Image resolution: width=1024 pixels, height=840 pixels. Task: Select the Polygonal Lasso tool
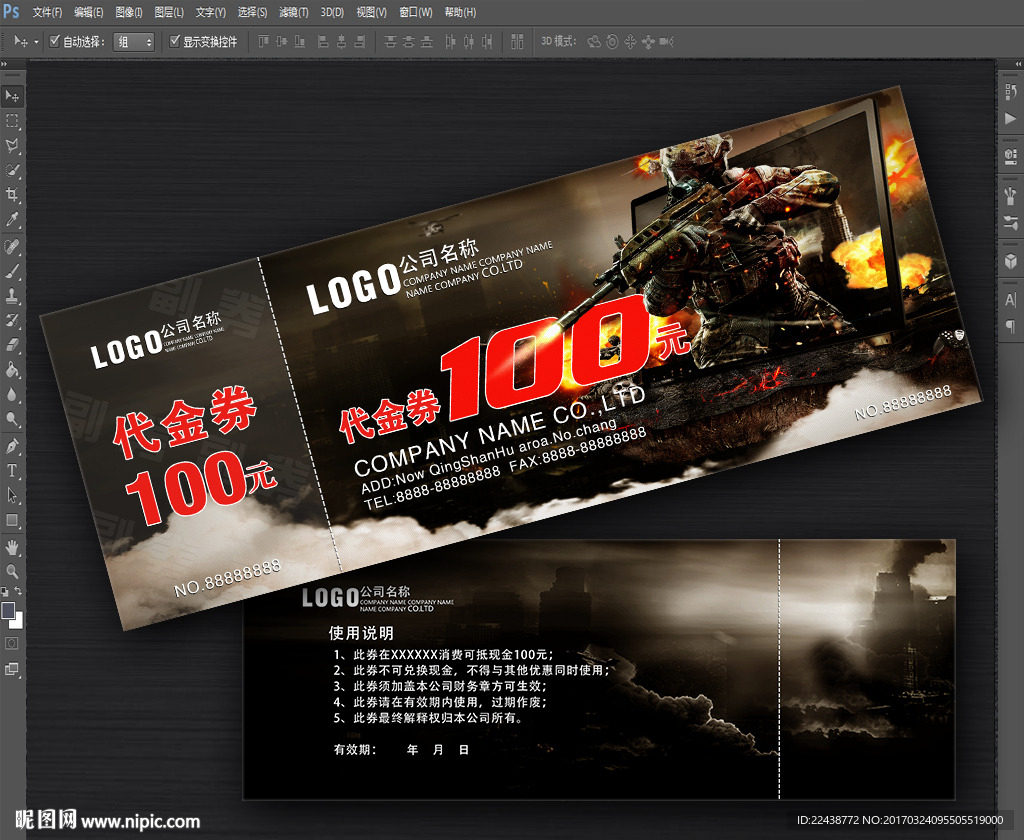coord(12,146)
